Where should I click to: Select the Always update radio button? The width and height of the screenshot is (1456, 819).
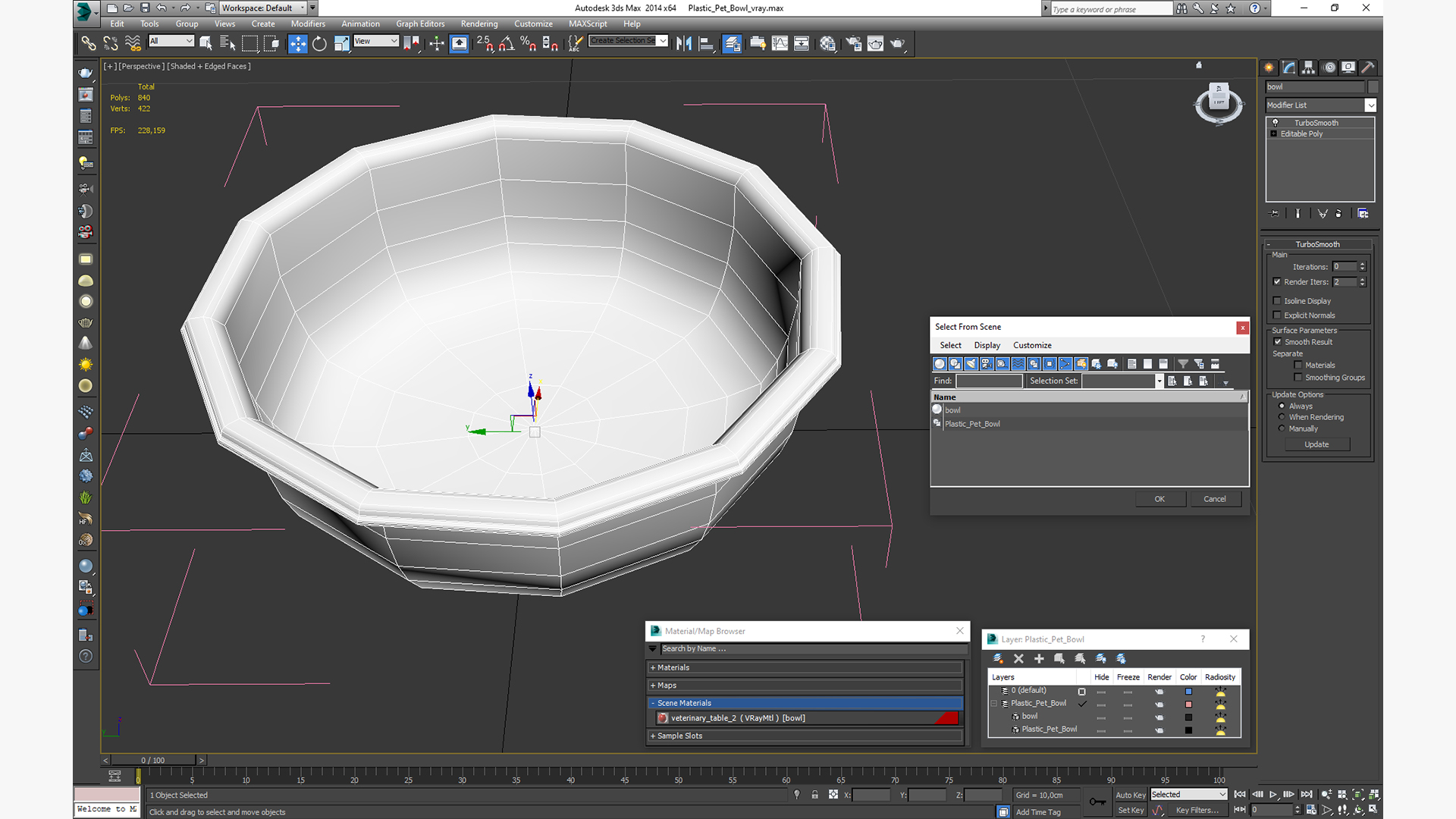coord(1282,406)
